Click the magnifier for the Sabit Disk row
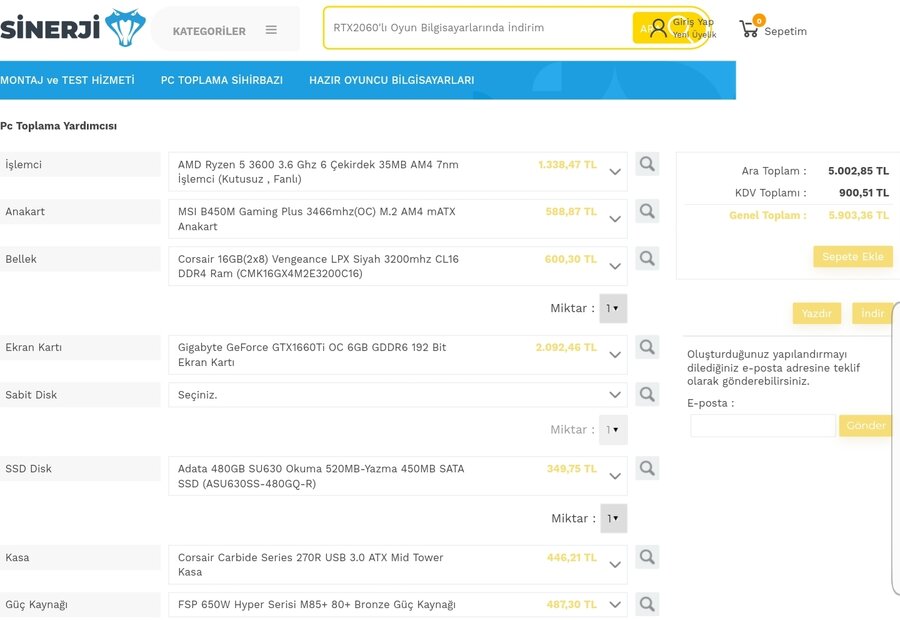 tap(647, 394)
